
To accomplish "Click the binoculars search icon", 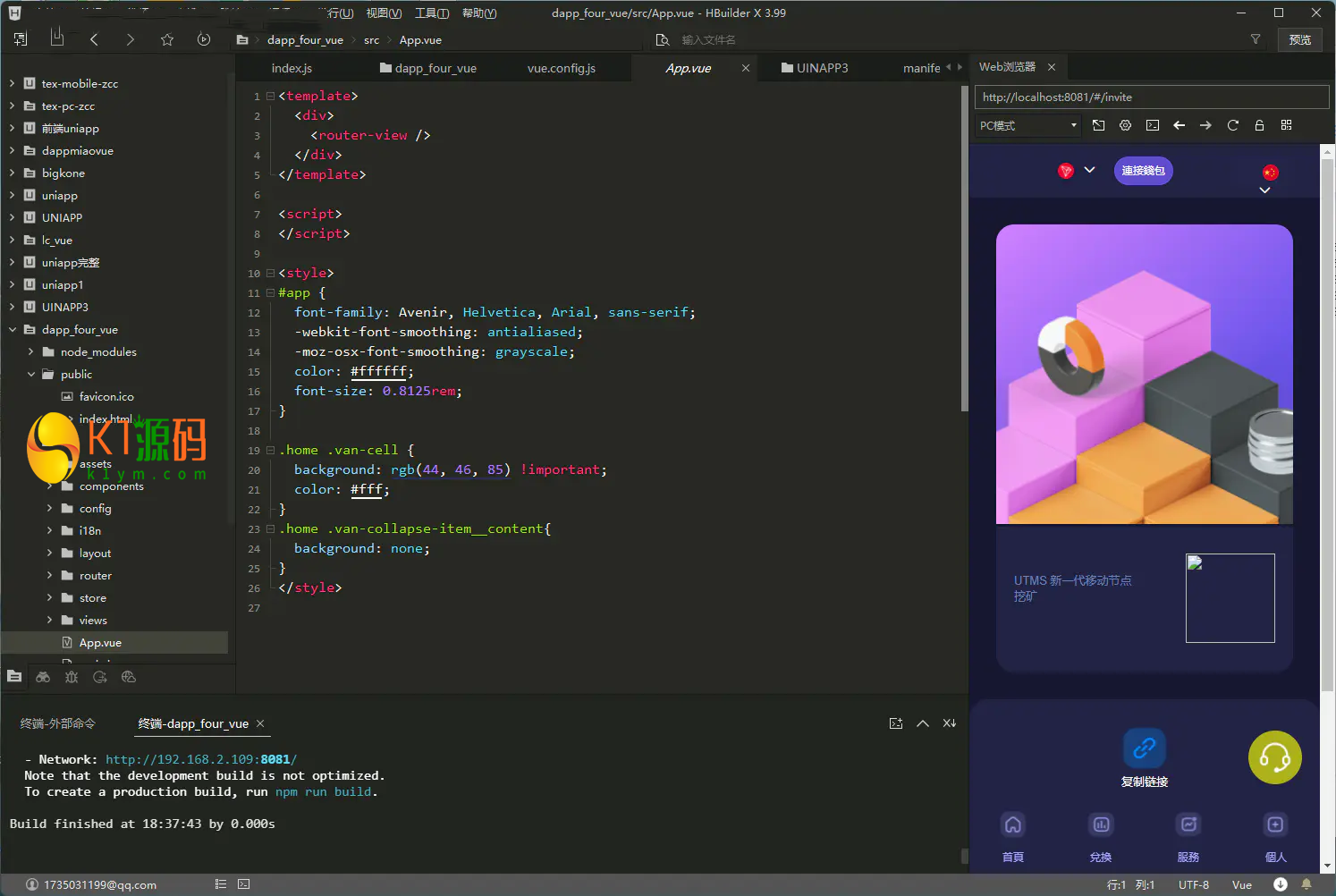I will tap(43, 677).
